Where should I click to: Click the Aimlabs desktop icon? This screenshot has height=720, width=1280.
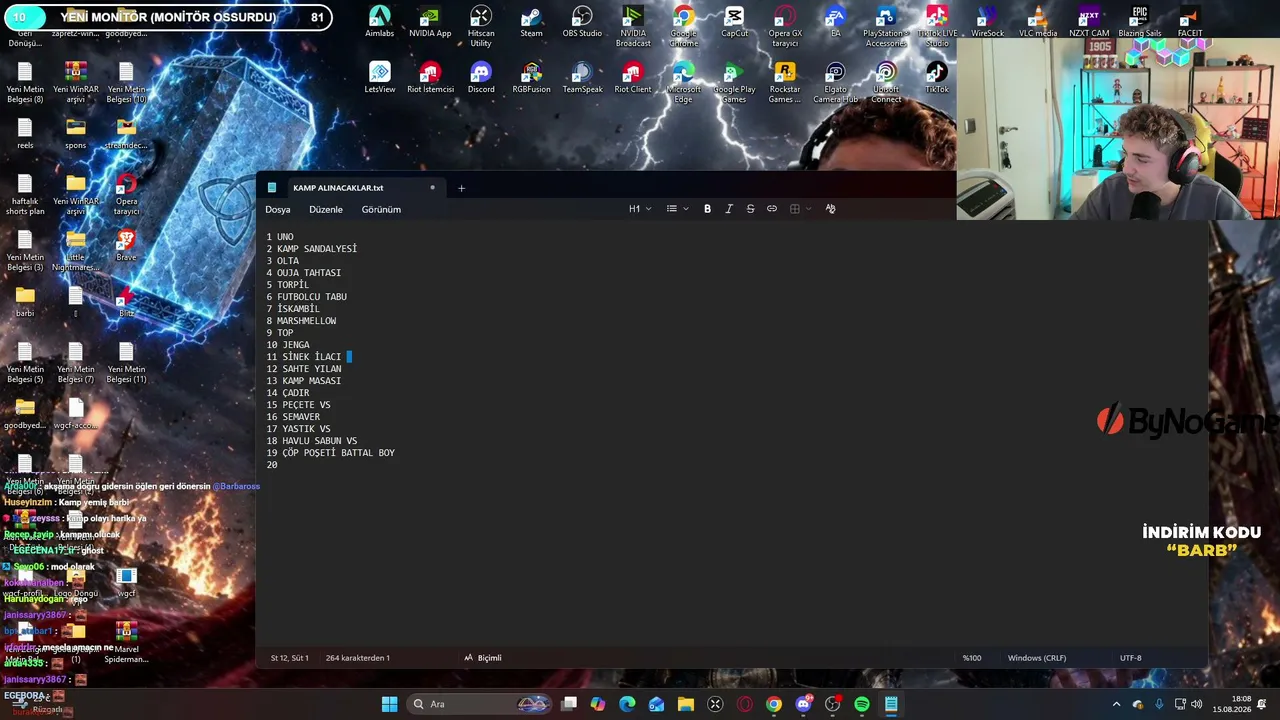point(380,22)
